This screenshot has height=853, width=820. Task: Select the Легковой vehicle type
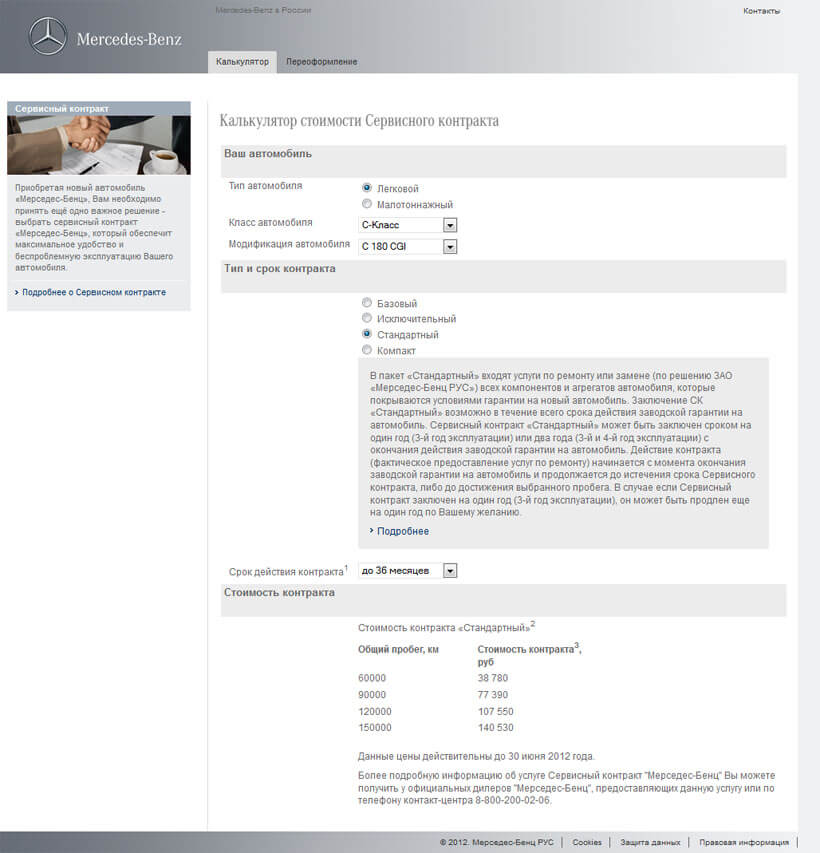[367, 188]
